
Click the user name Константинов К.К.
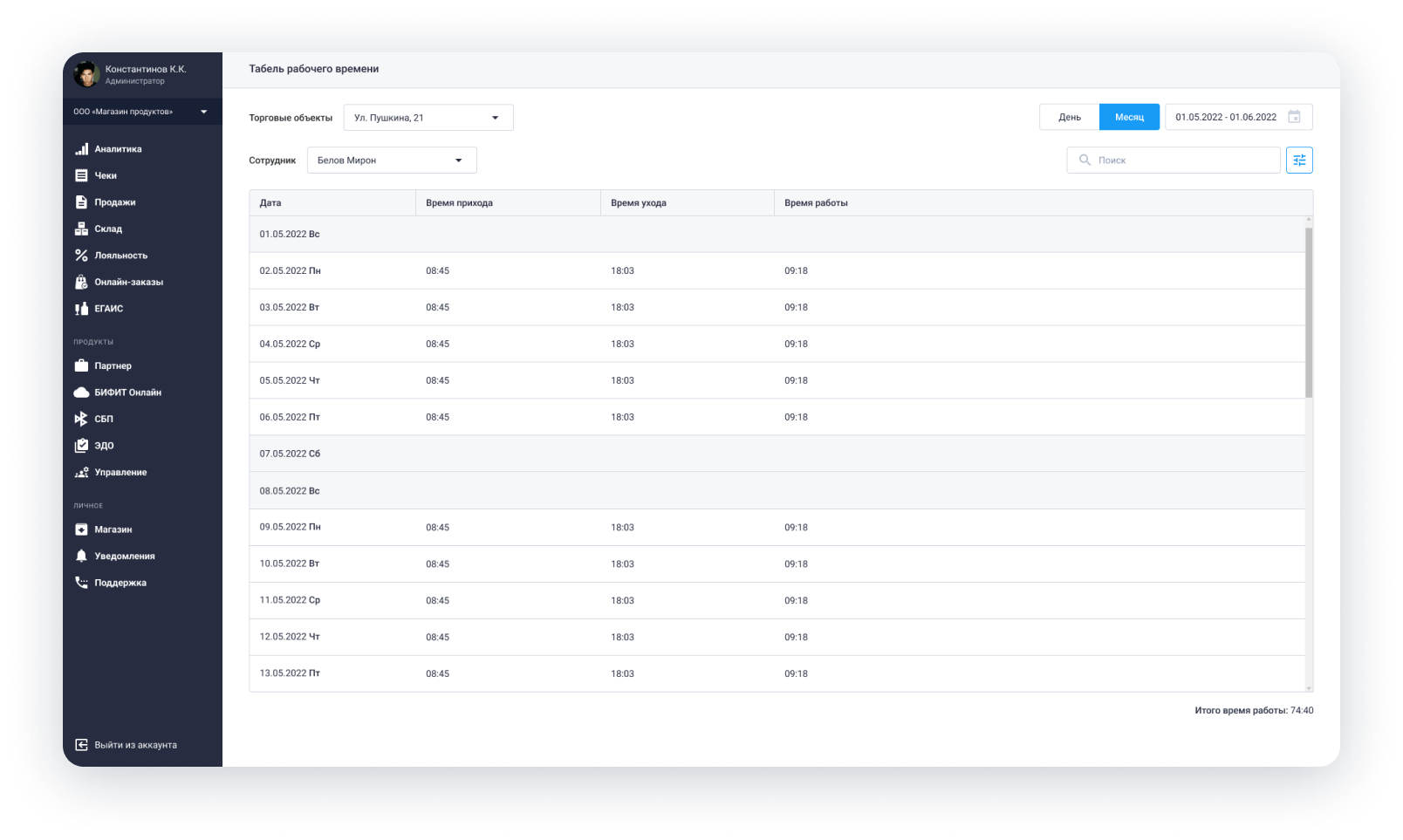coord(146,69)
